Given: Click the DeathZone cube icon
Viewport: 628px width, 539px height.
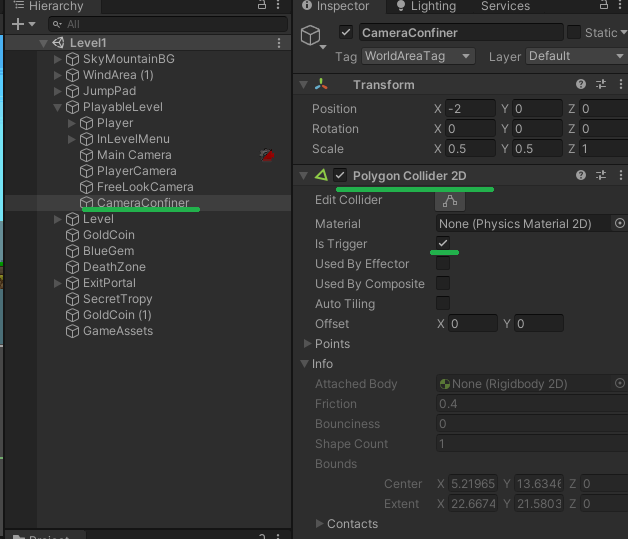Looking at the screenshot, I should point(72,267).
